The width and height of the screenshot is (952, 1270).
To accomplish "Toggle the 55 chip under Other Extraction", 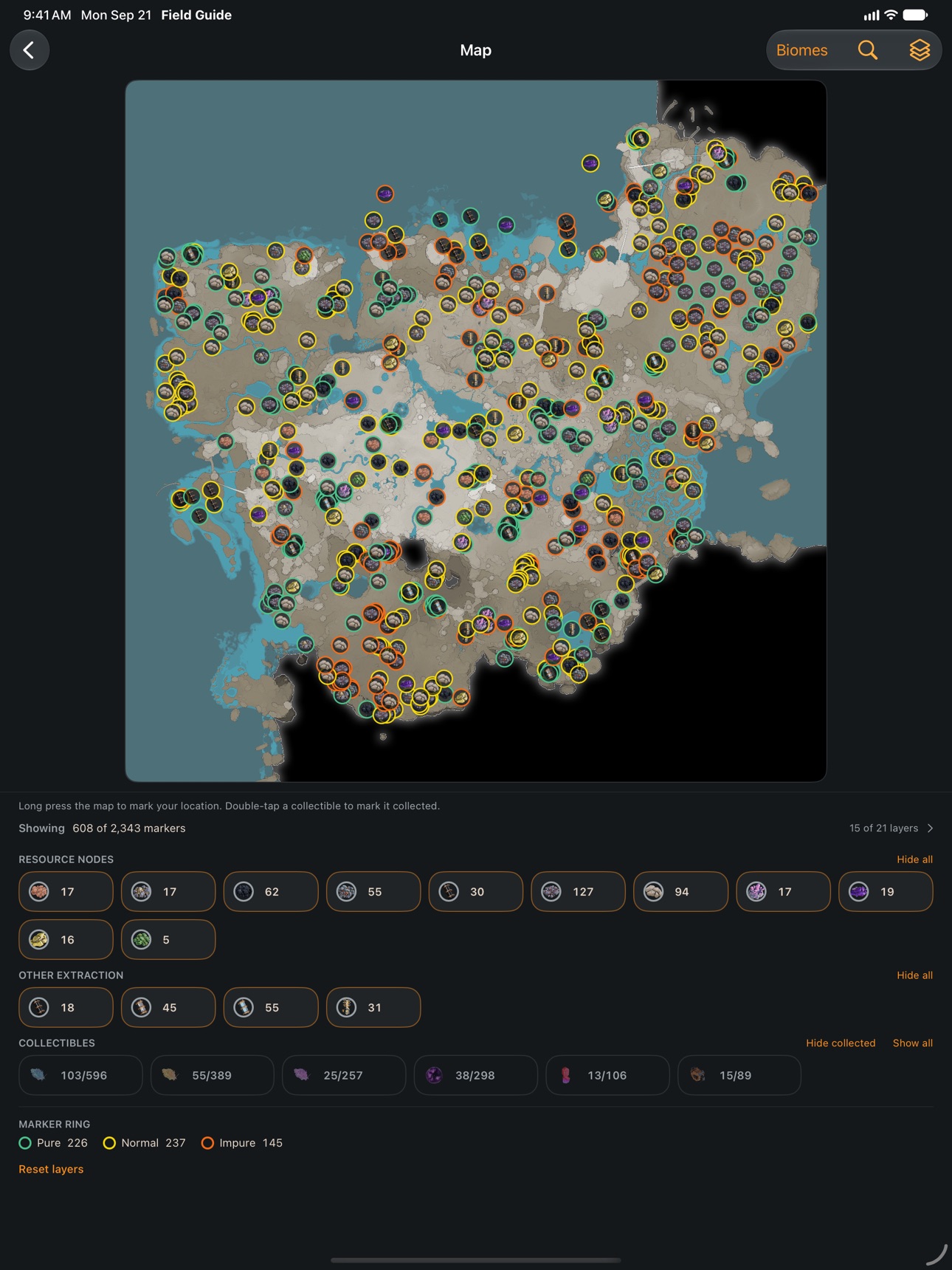I will [271, 1008].
